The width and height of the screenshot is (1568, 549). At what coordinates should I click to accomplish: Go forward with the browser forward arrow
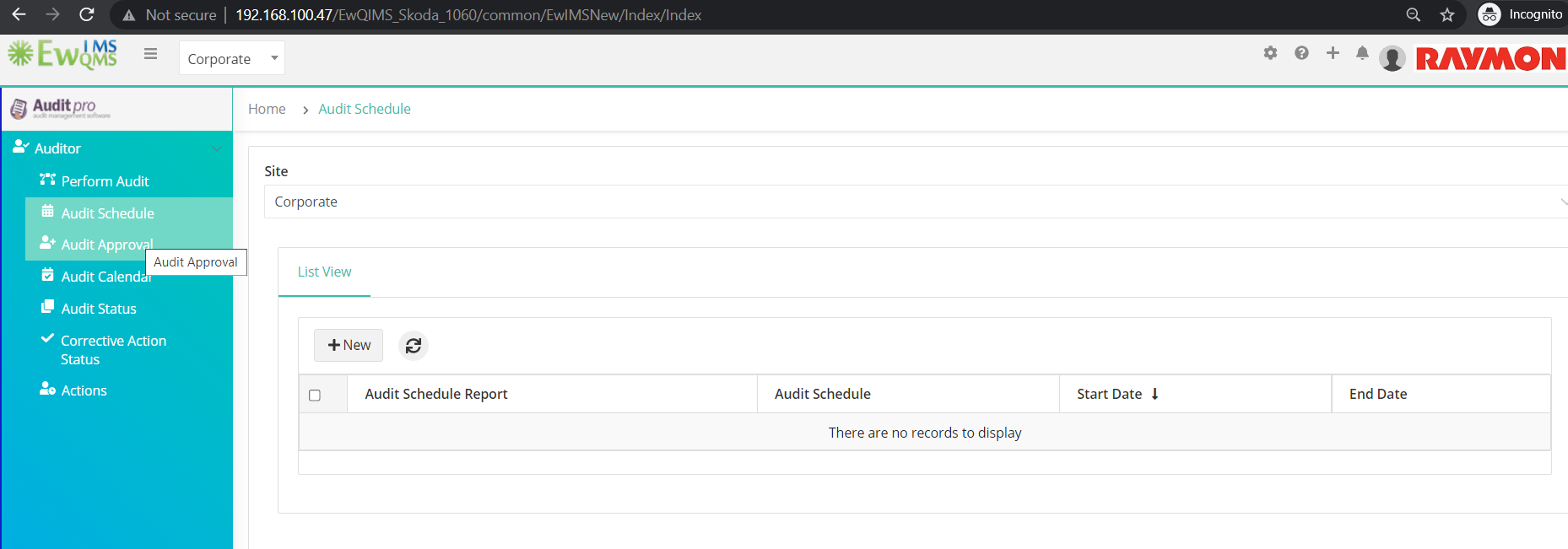coord(52,14)
